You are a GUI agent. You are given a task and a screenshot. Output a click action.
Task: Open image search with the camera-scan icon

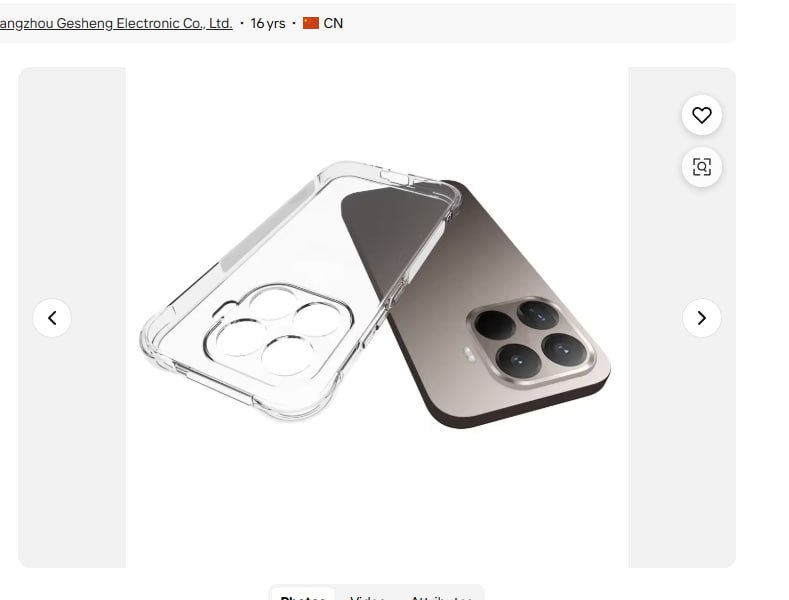(701, 167)
